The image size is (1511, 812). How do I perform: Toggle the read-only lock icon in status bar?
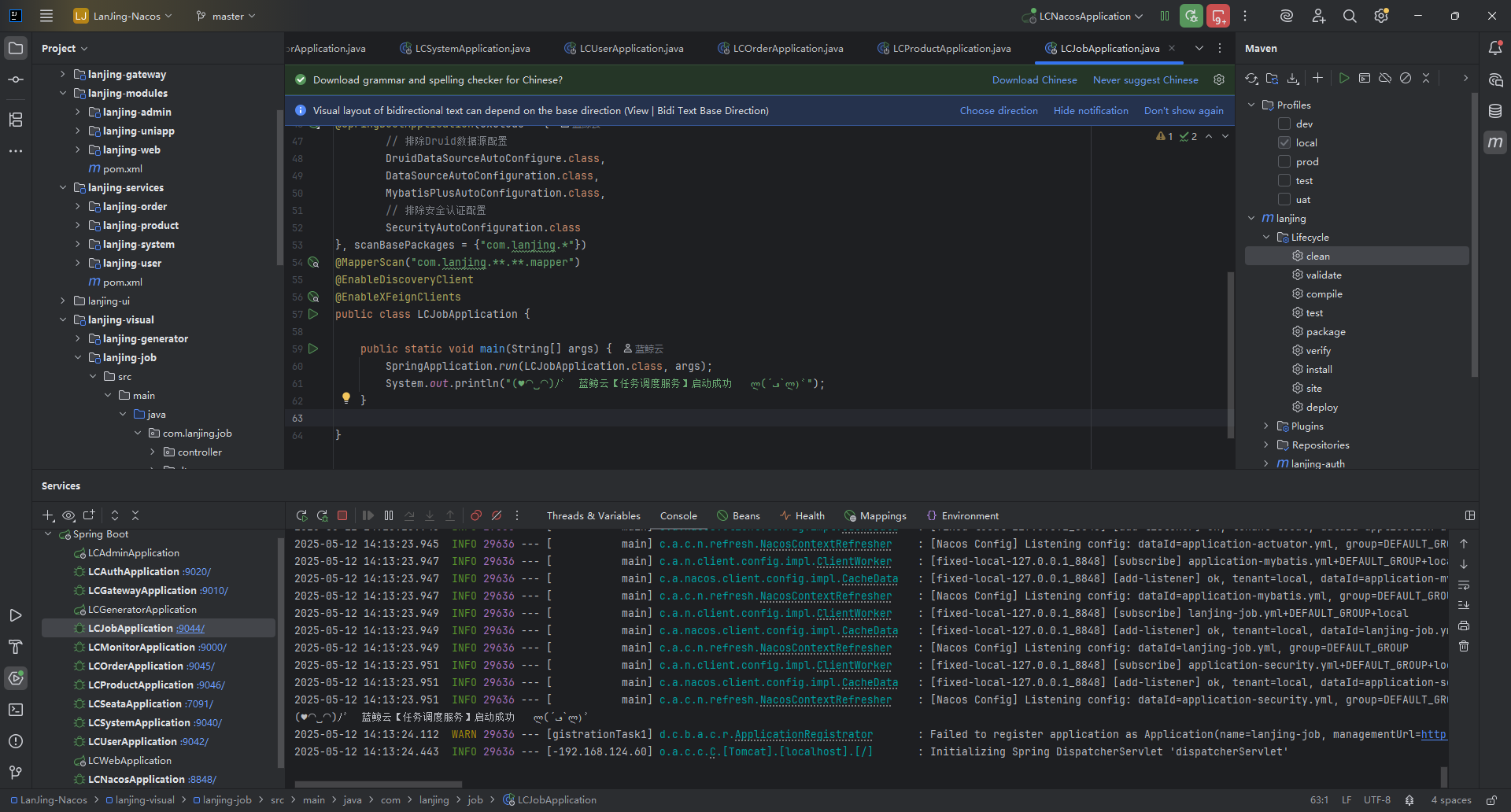[1491, 800]
